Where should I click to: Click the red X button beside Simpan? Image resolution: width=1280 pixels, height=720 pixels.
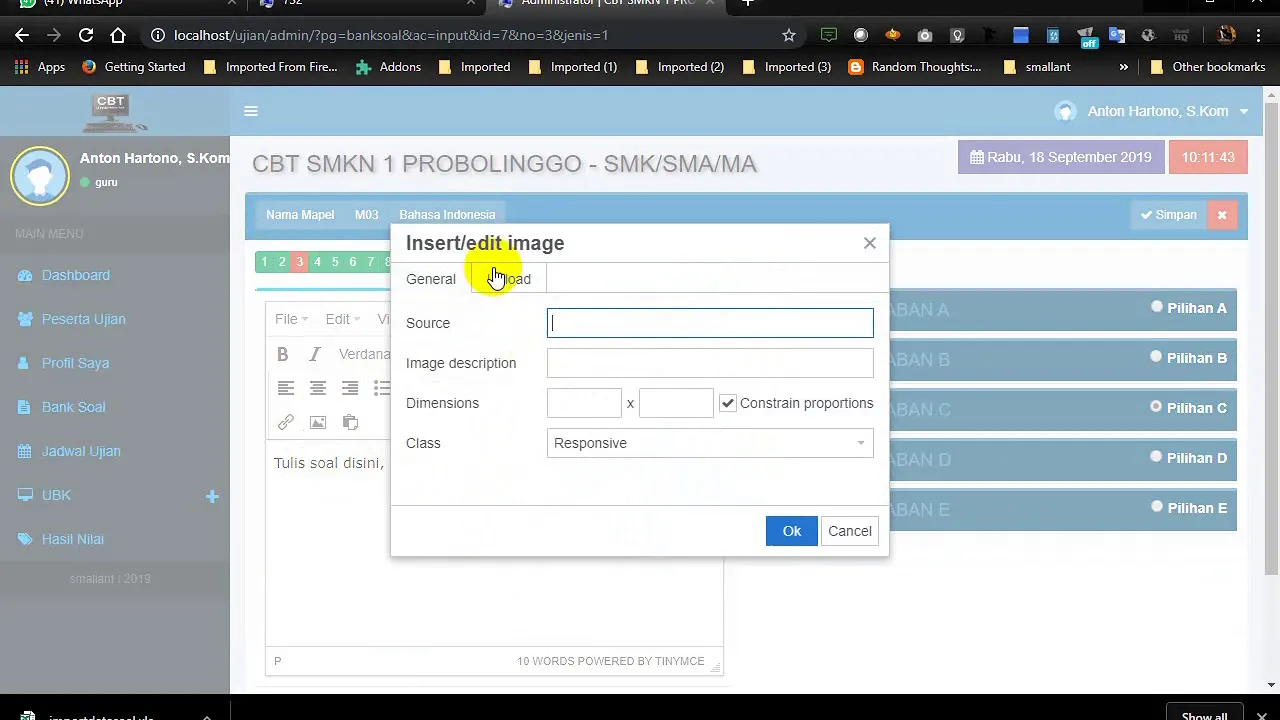pyautogui.click(x=1222, y=215)
